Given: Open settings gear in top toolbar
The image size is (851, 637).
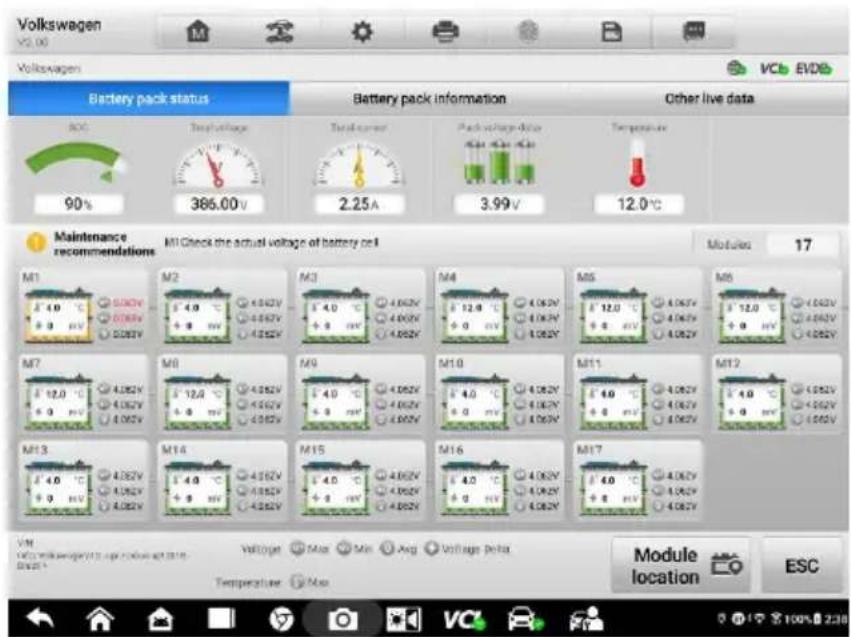Looking at the screenshot, I should [362, 31].
